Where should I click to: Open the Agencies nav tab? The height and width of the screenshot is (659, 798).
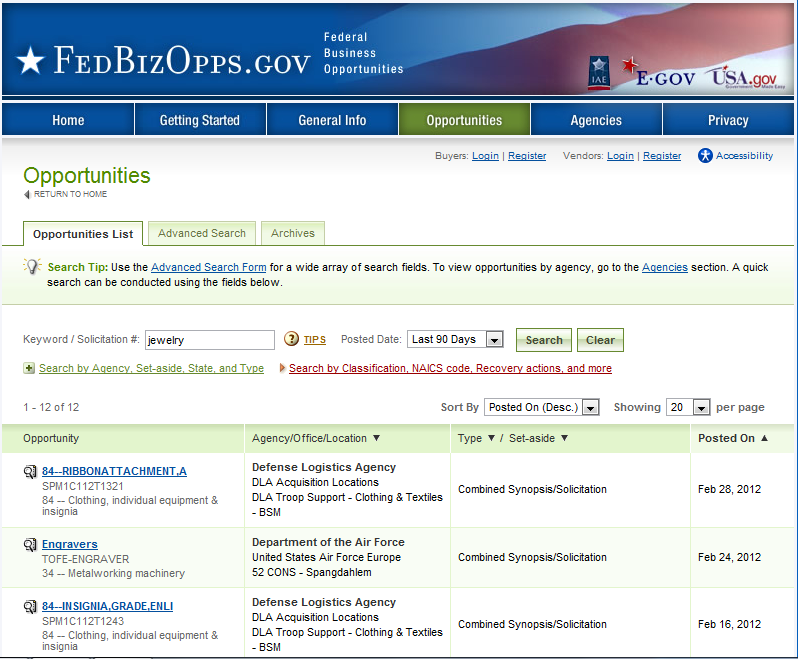tap(596, 120)
